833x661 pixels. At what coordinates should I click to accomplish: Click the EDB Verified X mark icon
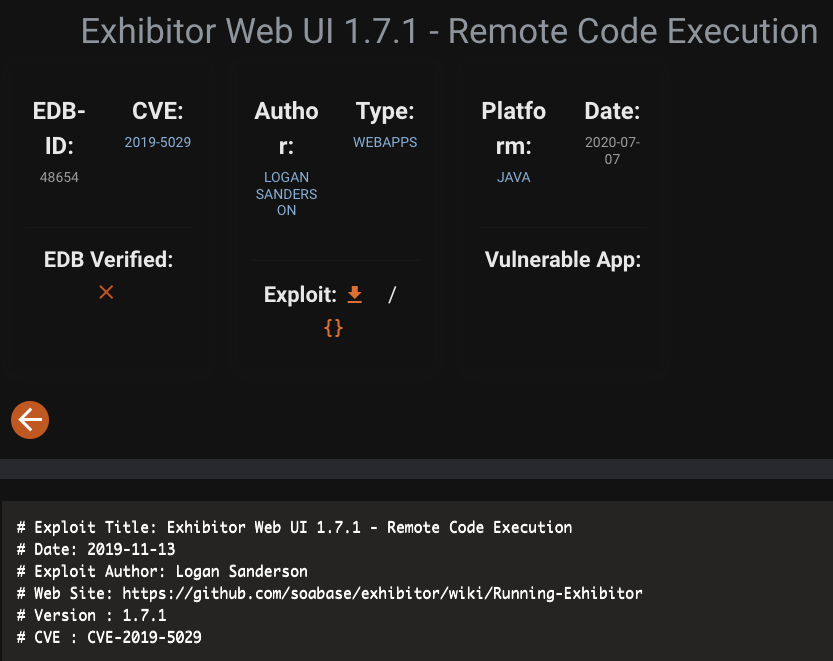[x=106, y=292]
